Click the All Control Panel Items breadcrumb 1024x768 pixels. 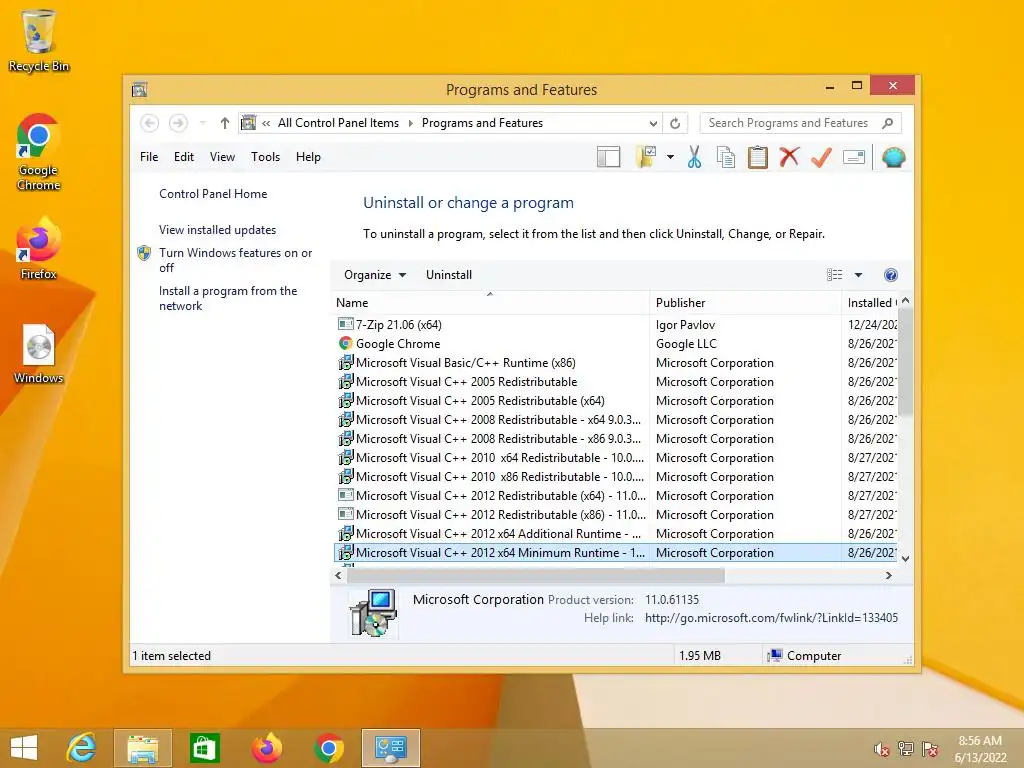point(338,123)
